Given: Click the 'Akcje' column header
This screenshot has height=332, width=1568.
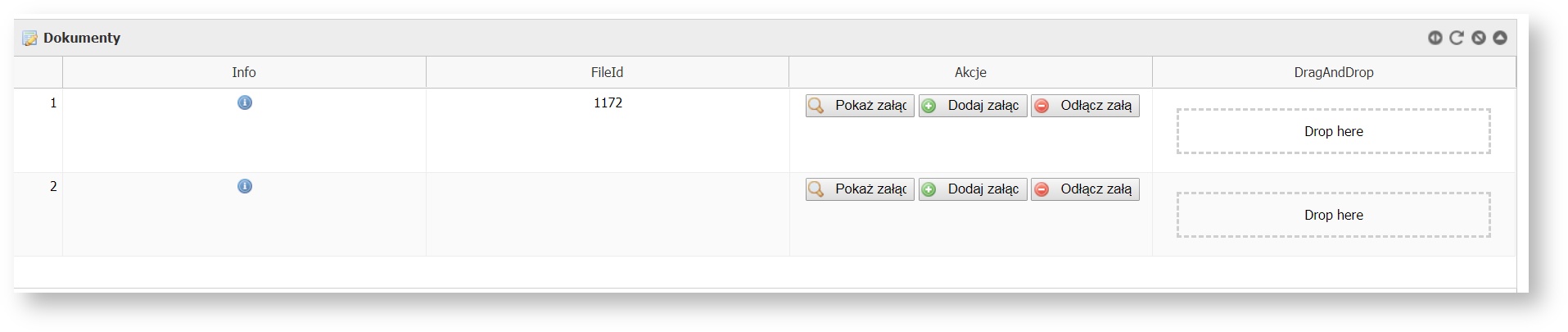Looking at the screenshot, I should pos(970,72).
